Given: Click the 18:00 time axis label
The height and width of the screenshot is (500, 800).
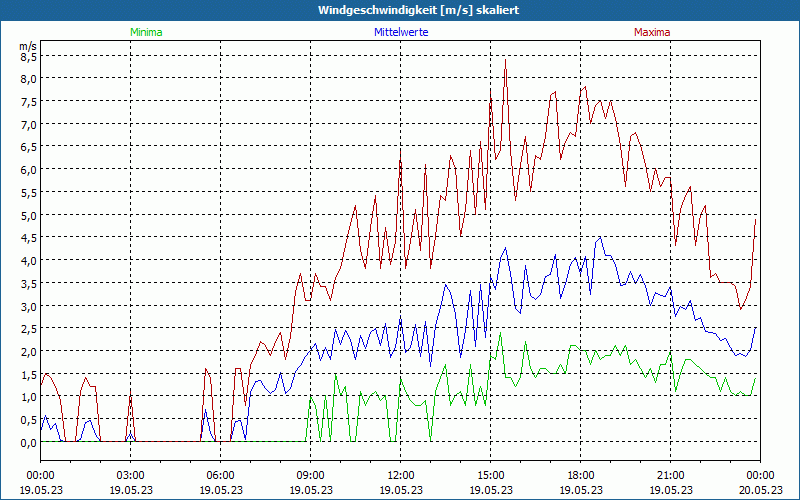Looking at the screenshot, I should pyautogui.click(x=581, y=476).
